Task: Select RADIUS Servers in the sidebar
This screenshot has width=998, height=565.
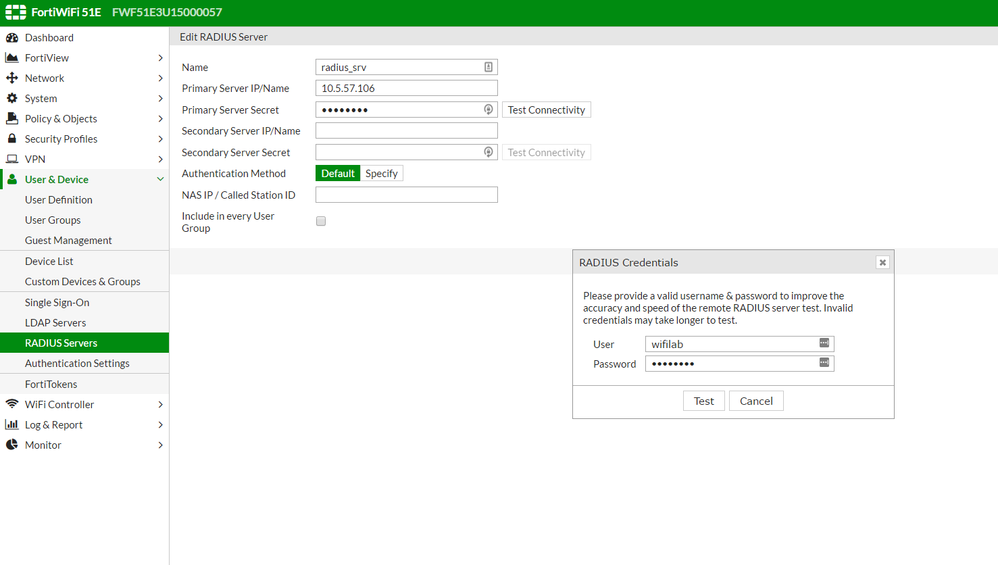Action: 85,343
